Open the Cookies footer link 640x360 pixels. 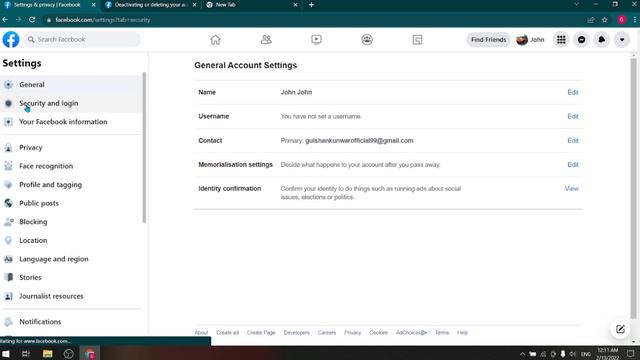pyautogui.click(x=378, y=333)
